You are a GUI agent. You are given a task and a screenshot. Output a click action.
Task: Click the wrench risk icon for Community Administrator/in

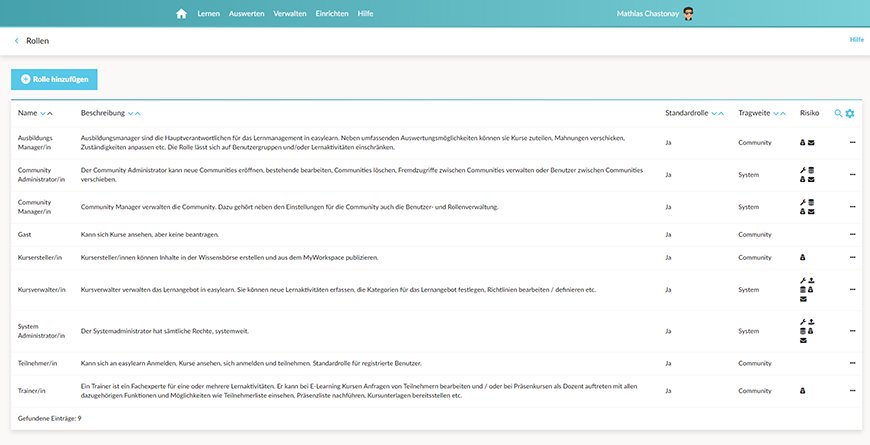(x=803, y=171)
